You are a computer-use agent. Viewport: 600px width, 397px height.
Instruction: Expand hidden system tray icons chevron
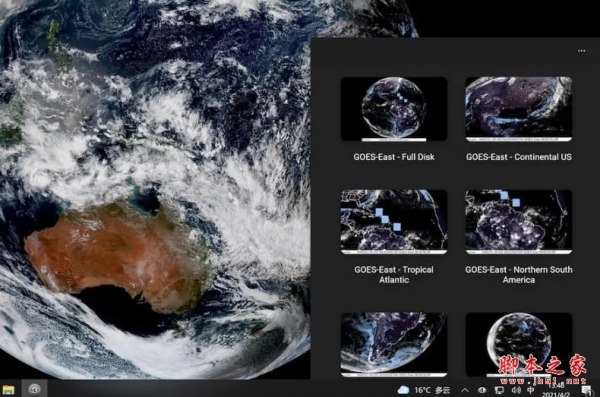465,390
